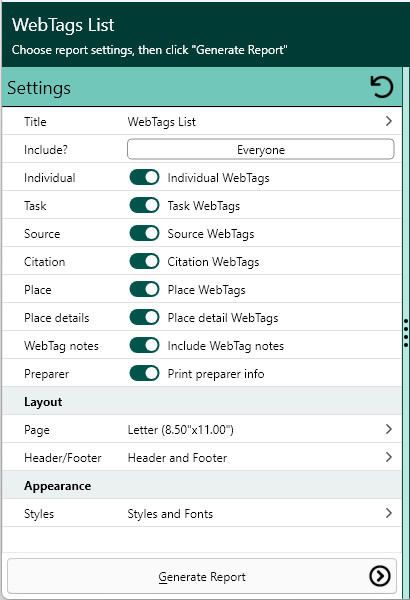The height and width of the screenshot is (600, 410).
Task: Disable the Source WebTags toggle
Action: tap(144, 233)
